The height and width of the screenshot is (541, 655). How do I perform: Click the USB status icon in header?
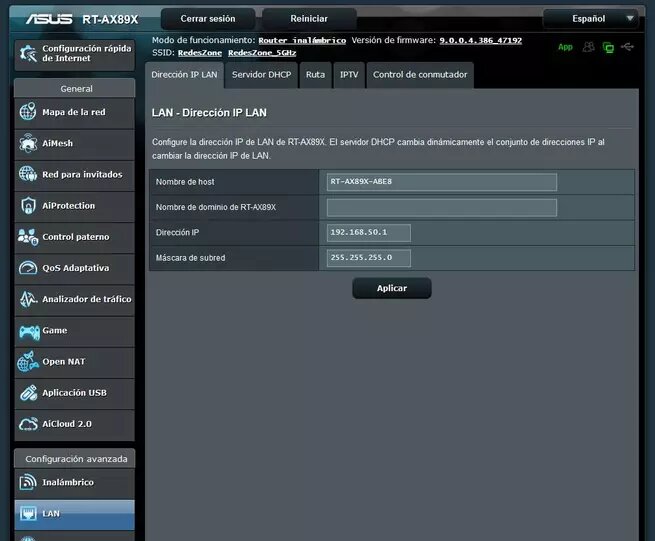pos(627,47)
